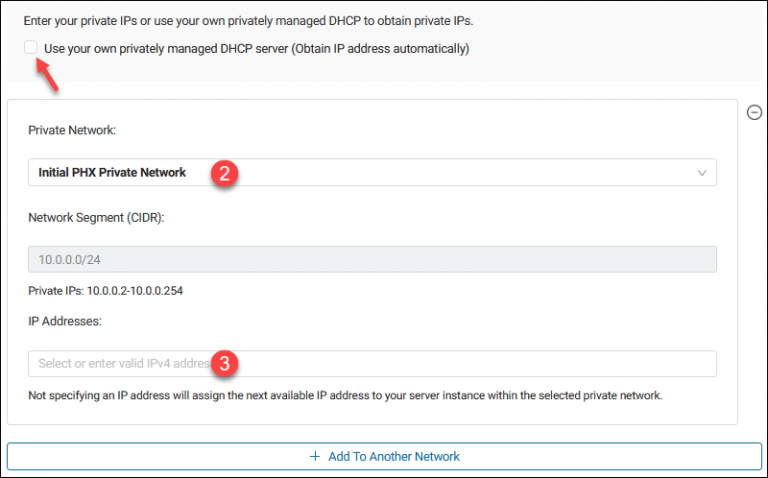Click the 'Network Segment (CIDR):' label
This screenshot has width=768, height=478.
coord(96,217)
